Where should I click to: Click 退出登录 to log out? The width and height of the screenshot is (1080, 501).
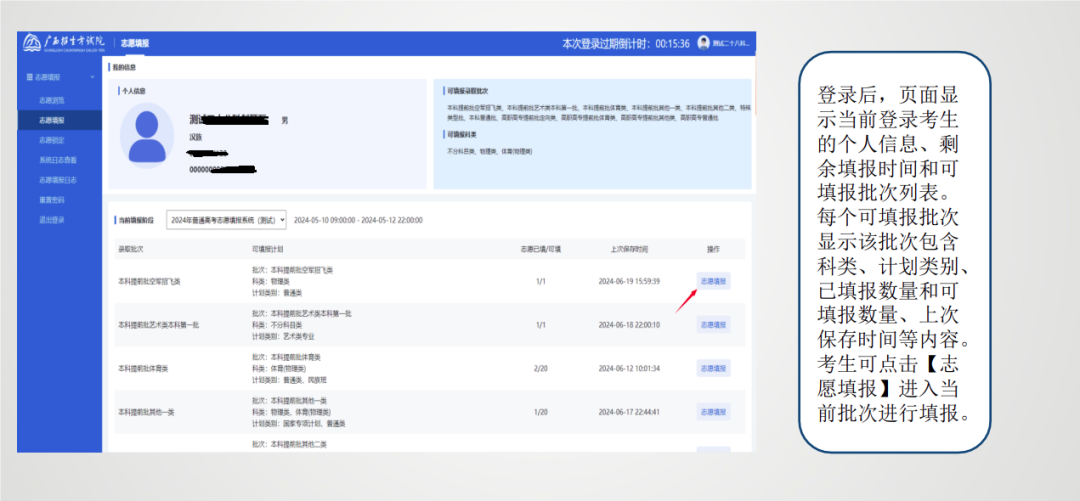(52, 219)
